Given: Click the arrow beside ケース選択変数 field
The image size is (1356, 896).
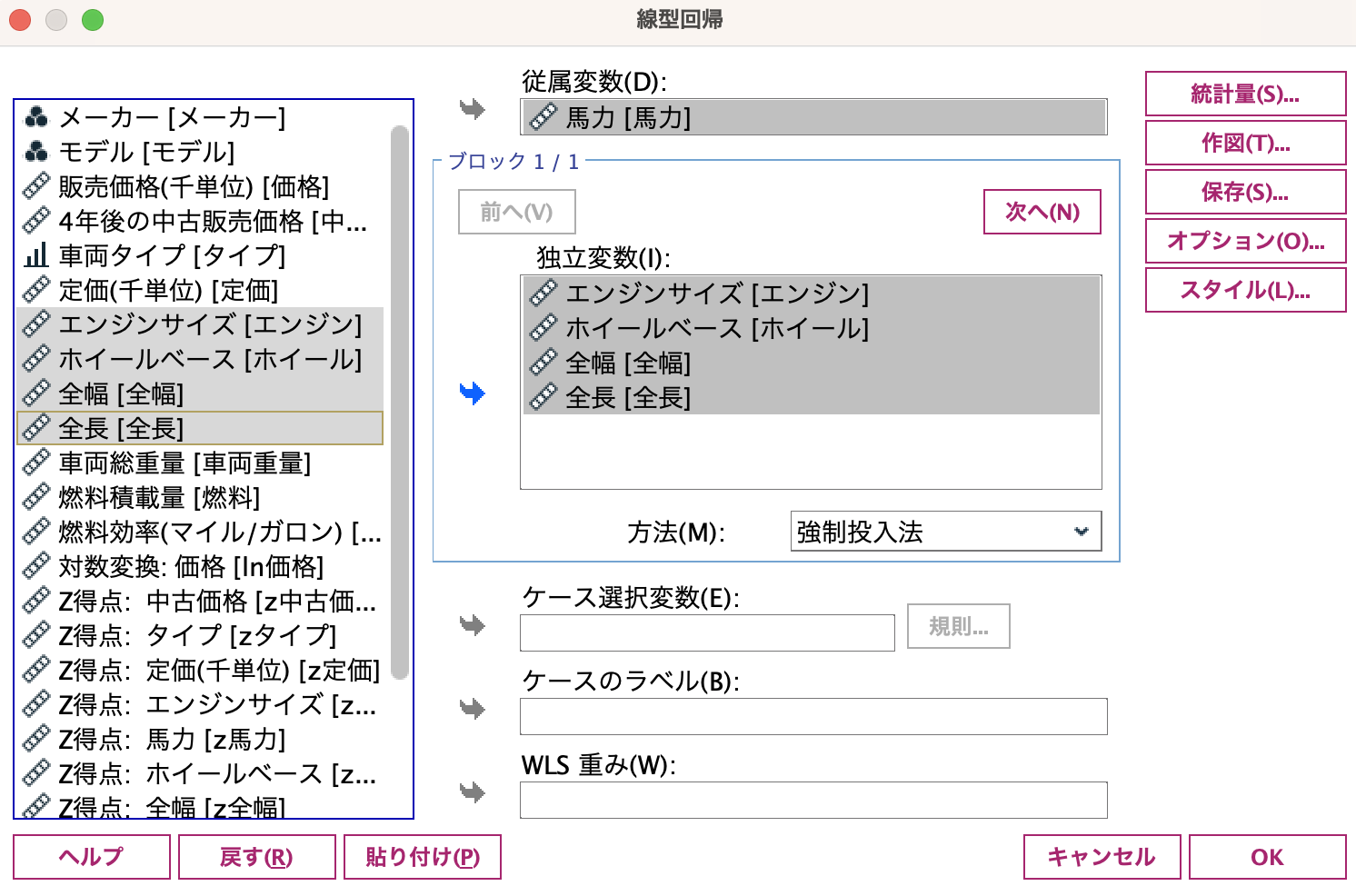Looking at the screenshot, I should (x=474, y=623).
